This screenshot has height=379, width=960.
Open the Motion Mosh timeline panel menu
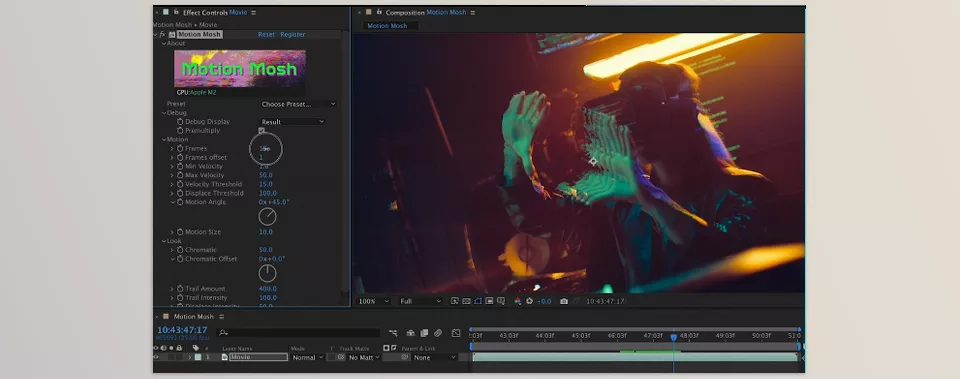point(221,317)
